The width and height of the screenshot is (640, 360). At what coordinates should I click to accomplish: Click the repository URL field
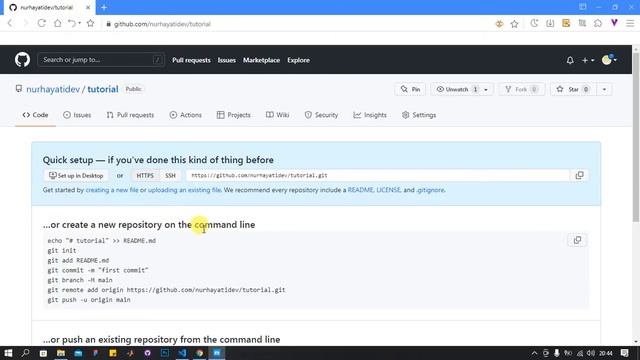tap(378, 176)
